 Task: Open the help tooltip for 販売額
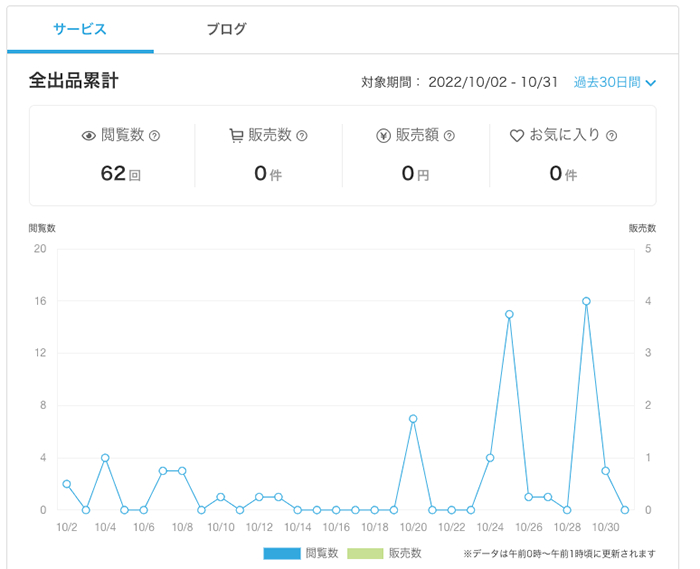[448, 135]
